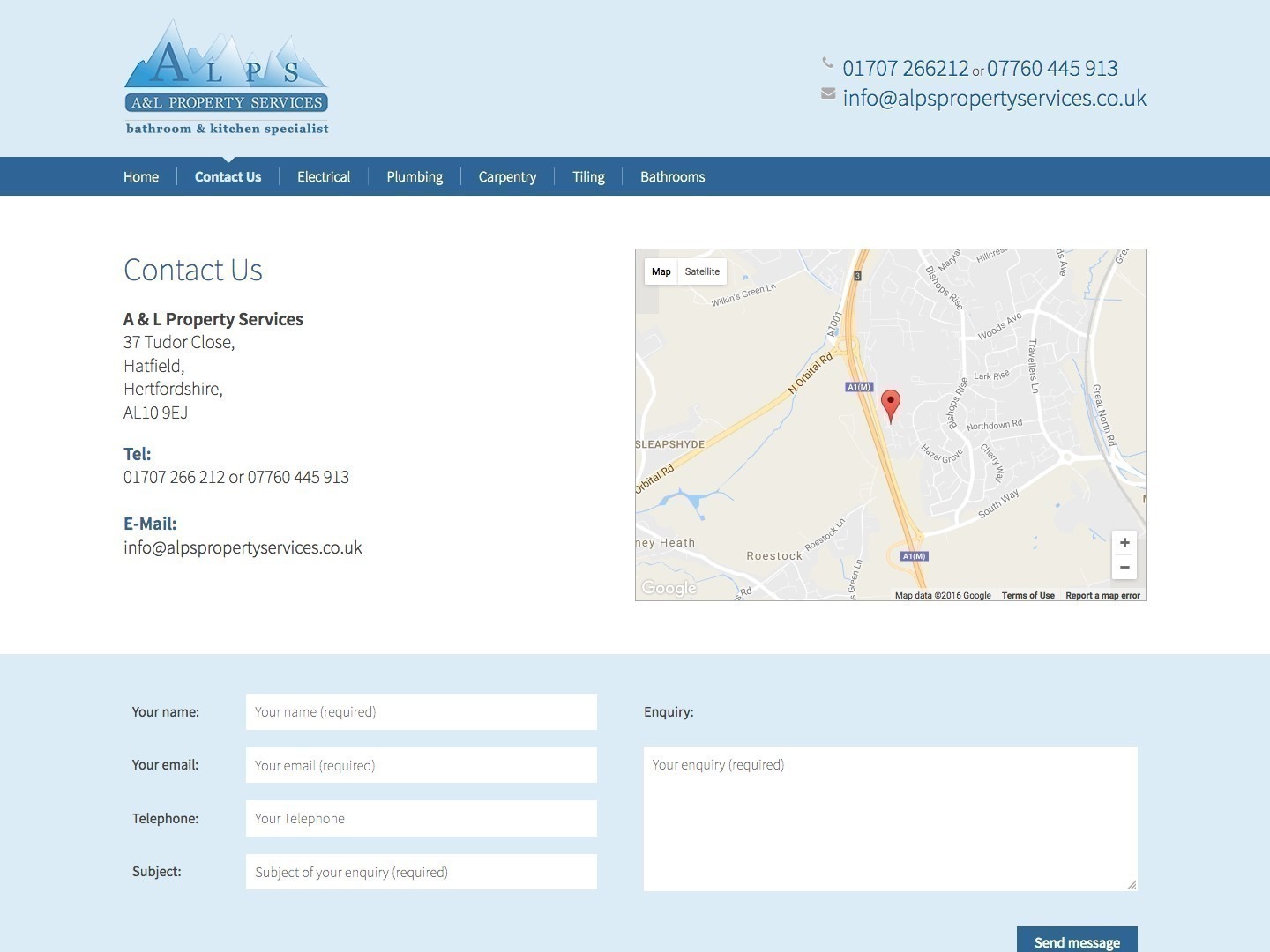
Task: Zoom out on the map
Action: (1124, 568)
